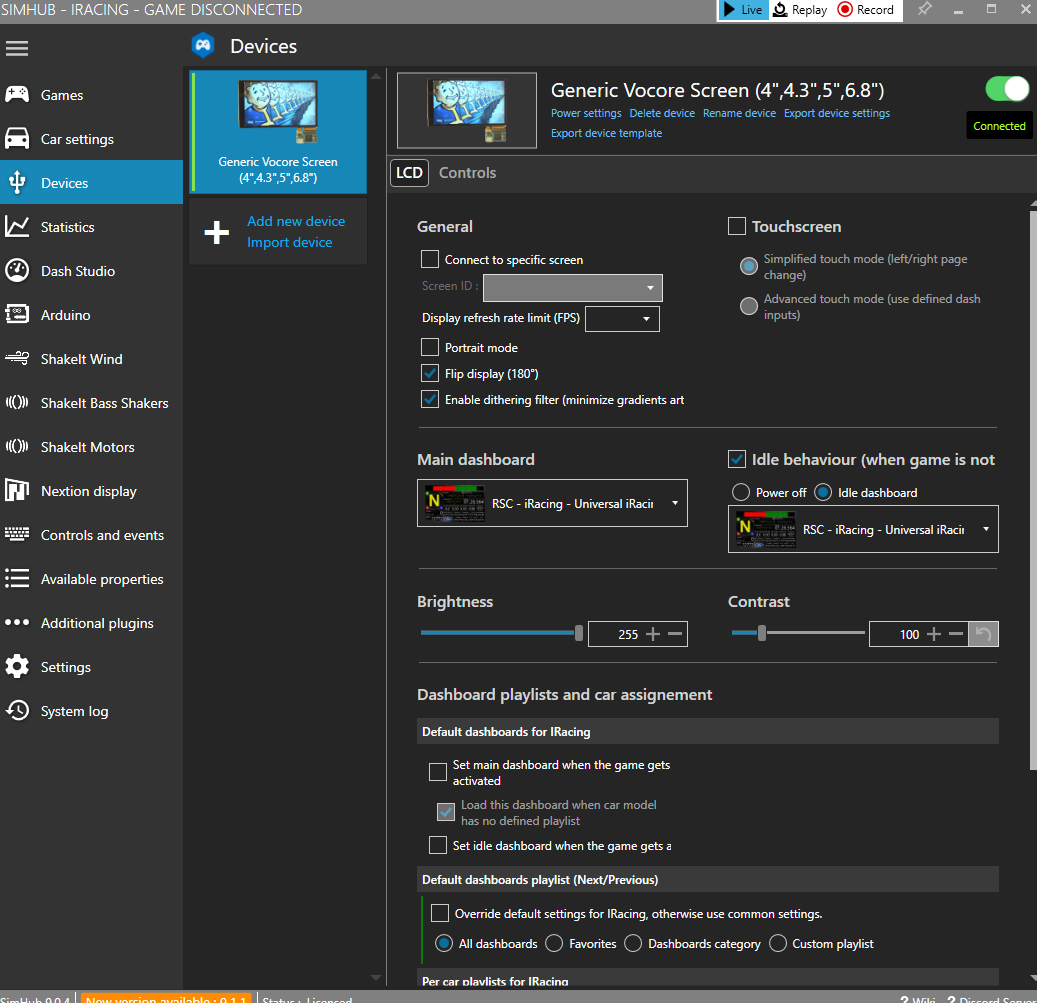This screenshot has height=1003, width=1037.
Task: Click the Statistics chart icon
Action: [x=17, y=227]
